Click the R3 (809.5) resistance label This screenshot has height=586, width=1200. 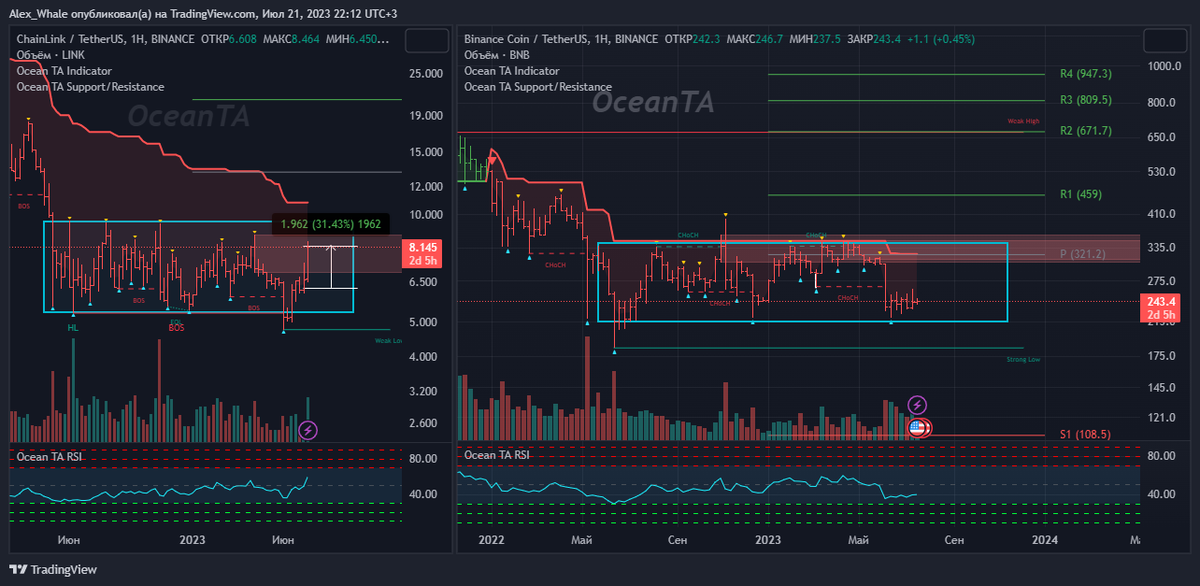pyautogui.click(x=1085, y=100)
